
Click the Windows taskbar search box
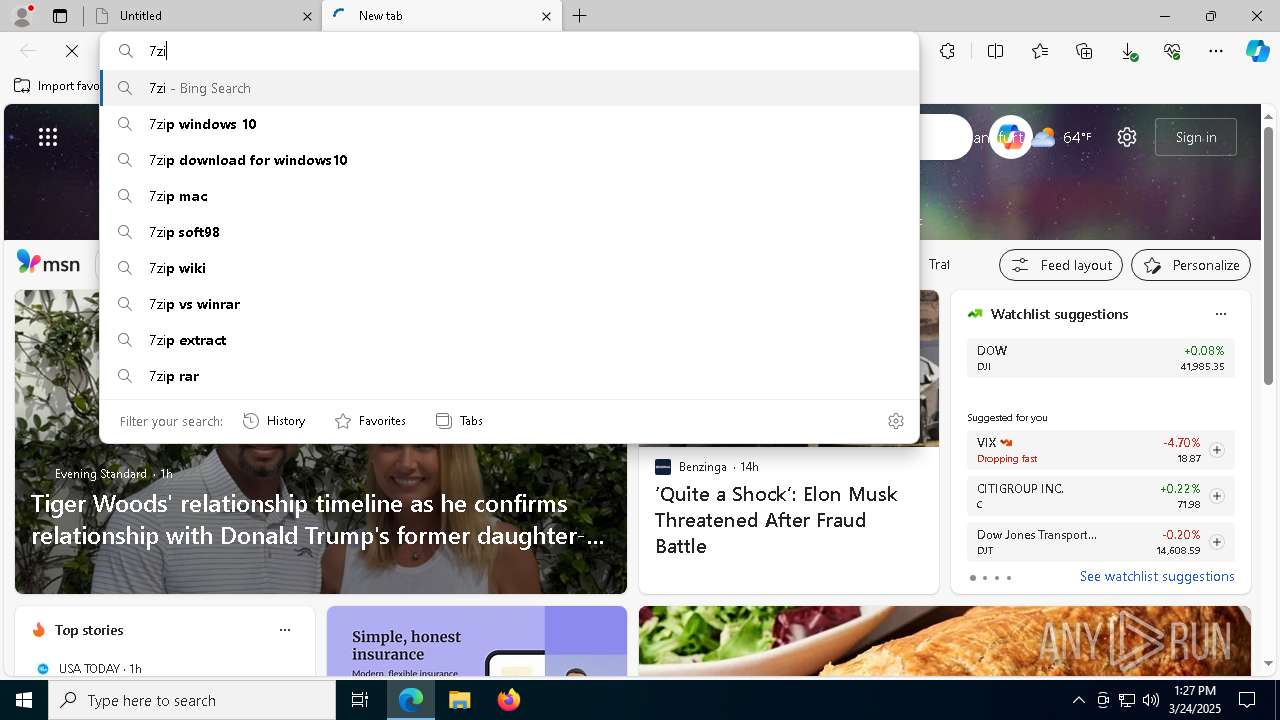pos(192,700)
